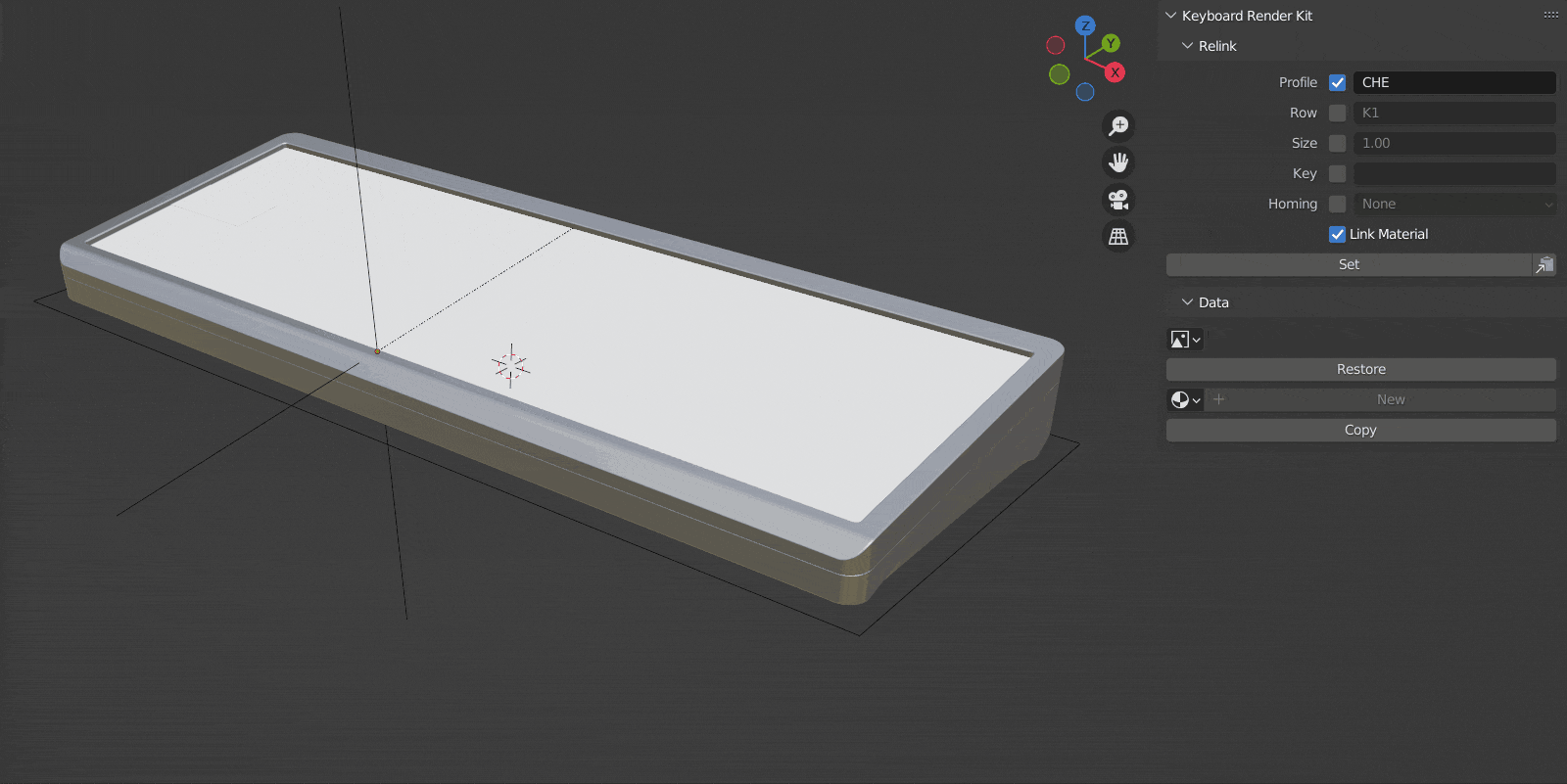Click the negative Z blue gizmo circle
Screen dimensions: 1567x784
pos(1085,92)
